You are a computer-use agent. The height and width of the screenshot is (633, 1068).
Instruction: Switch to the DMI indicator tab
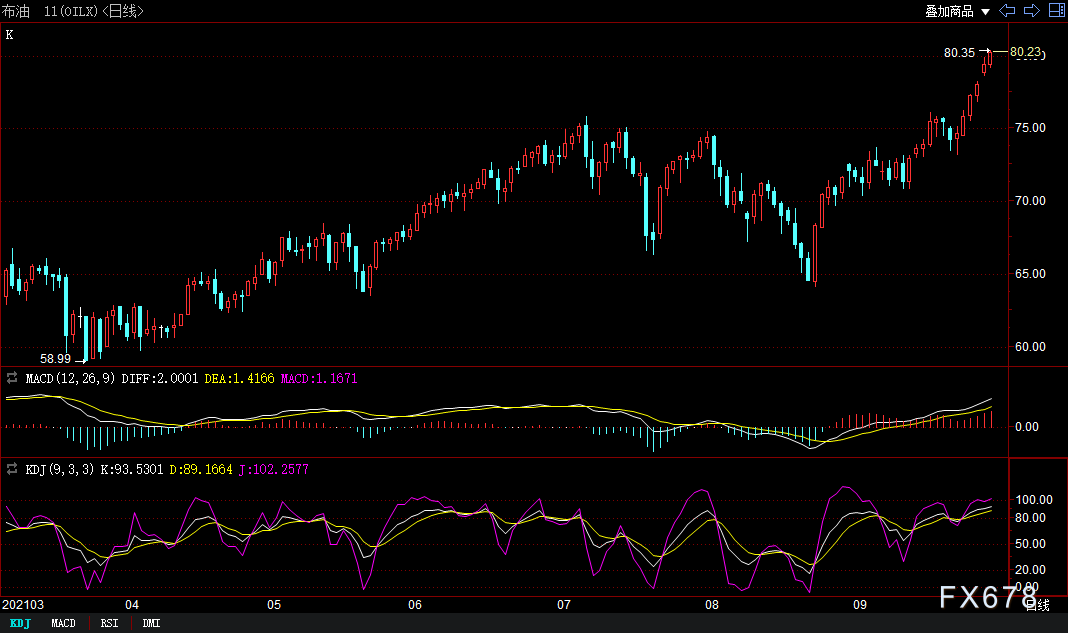coord(151,623)
